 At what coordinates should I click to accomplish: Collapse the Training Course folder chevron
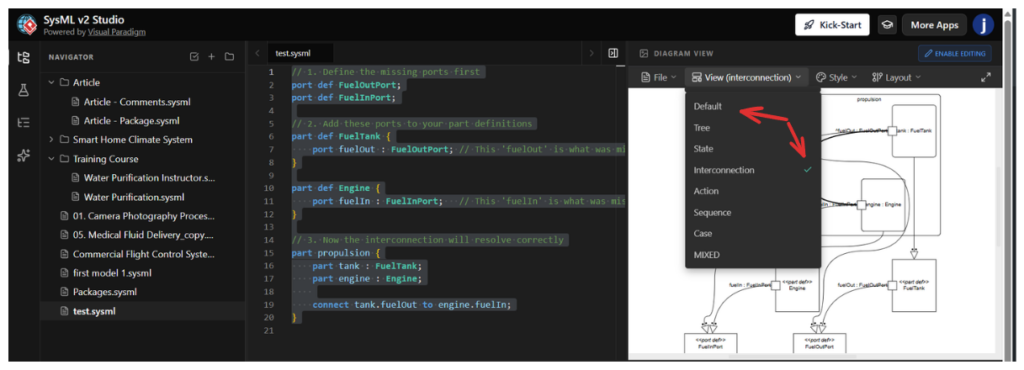coord(51,159)
